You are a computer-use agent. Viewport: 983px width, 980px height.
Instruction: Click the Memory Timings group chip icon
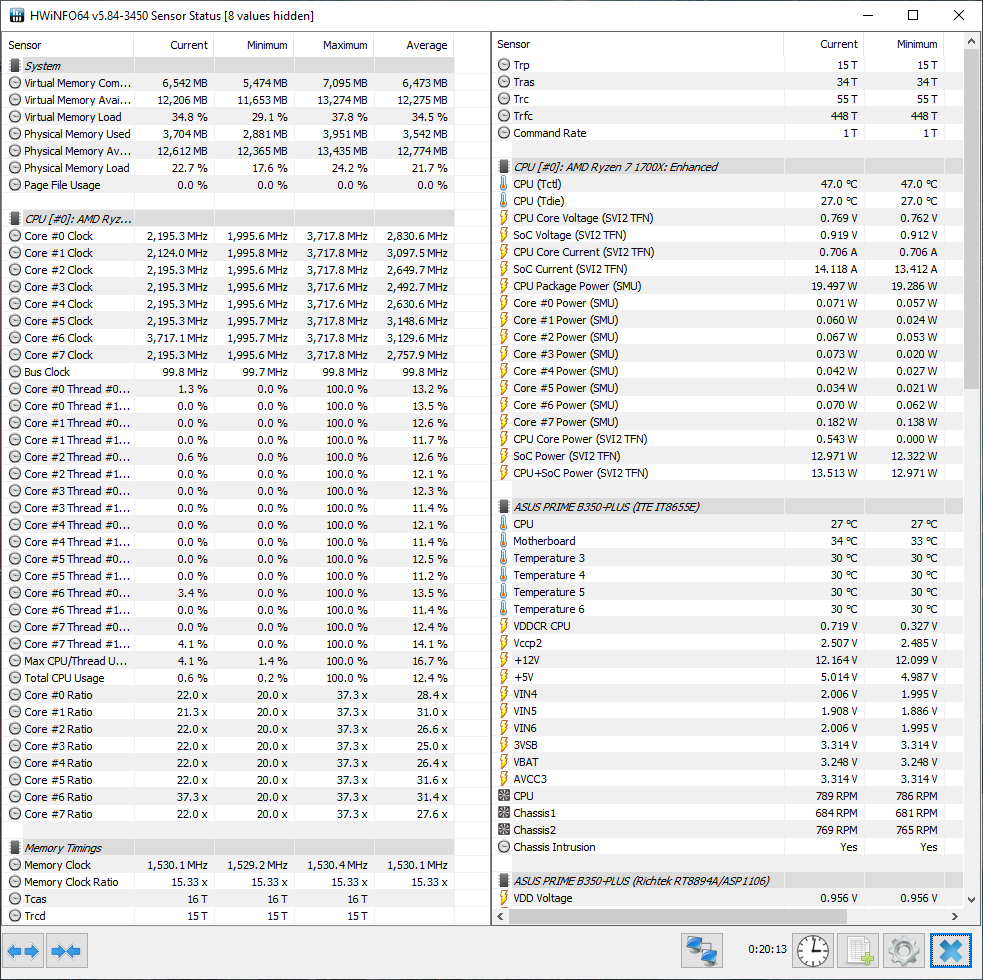(x=15, y=848)
